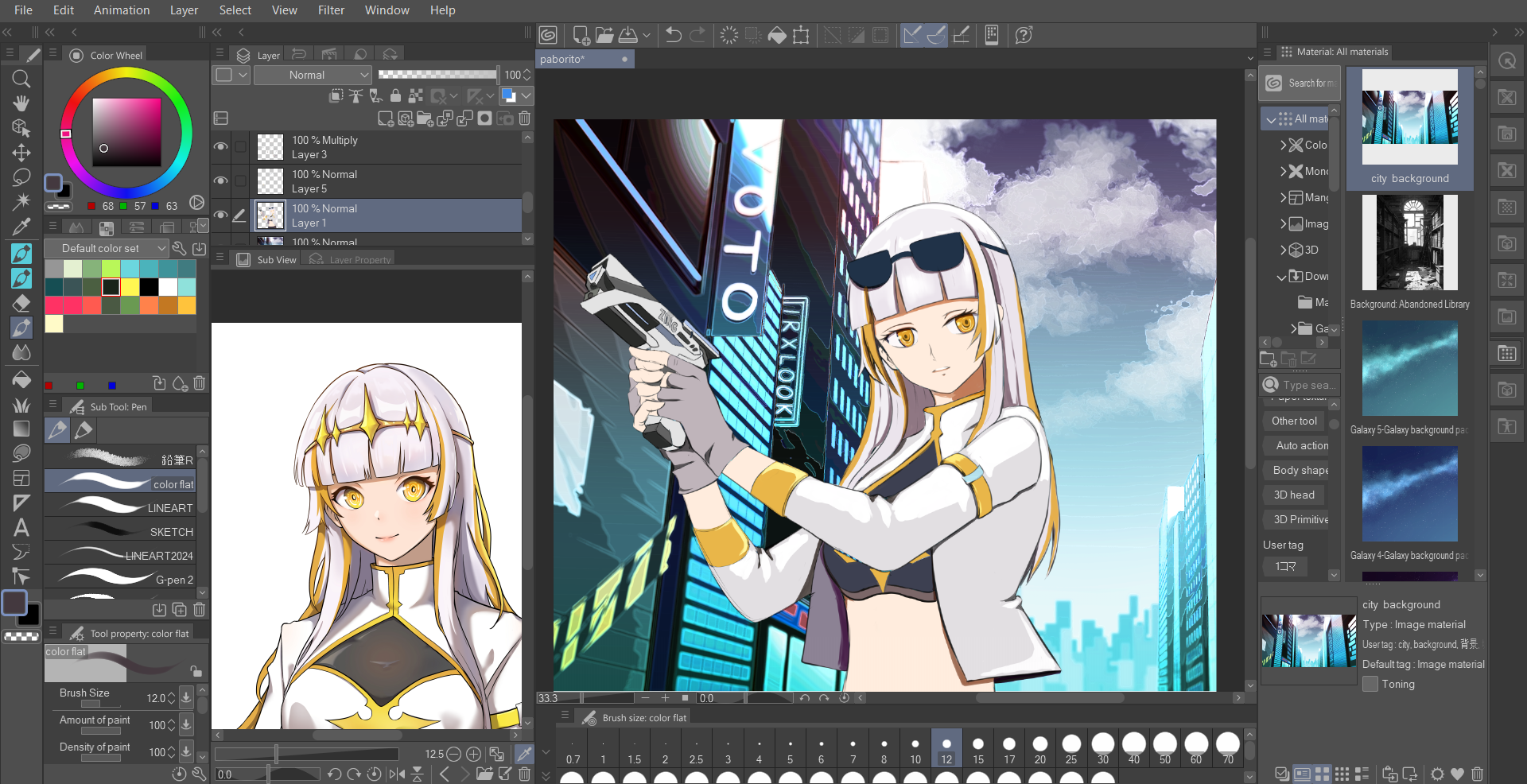
Task: Open the Normal blending mode dropdown
Action: coord(313,75)
